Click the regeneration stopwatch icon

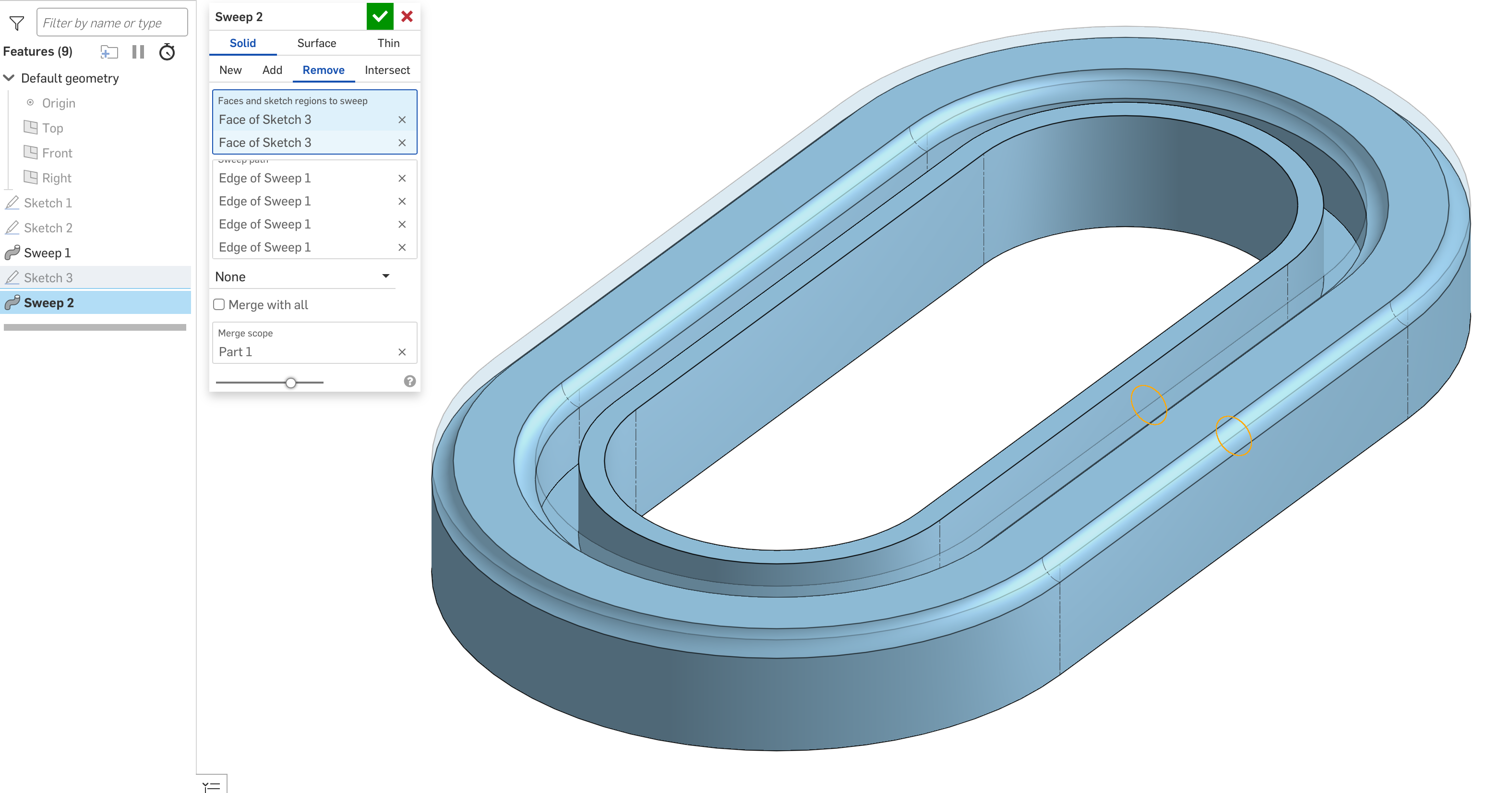(168, 52)
